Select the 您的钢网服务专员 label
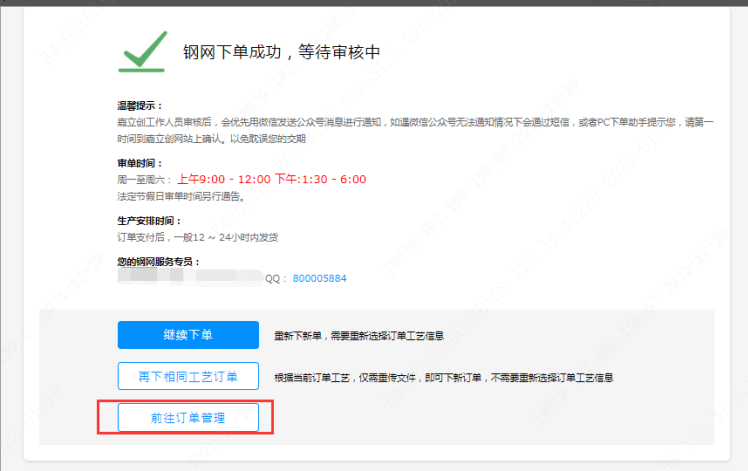The width and height of the screenshot is (748, 471). pyautogui.click(x=159, y=262)
